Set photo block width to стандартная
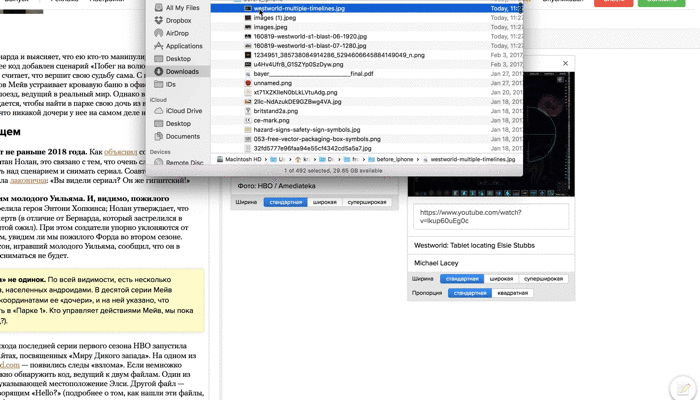This screenshot has width=700, height=400. click(286, 202)
